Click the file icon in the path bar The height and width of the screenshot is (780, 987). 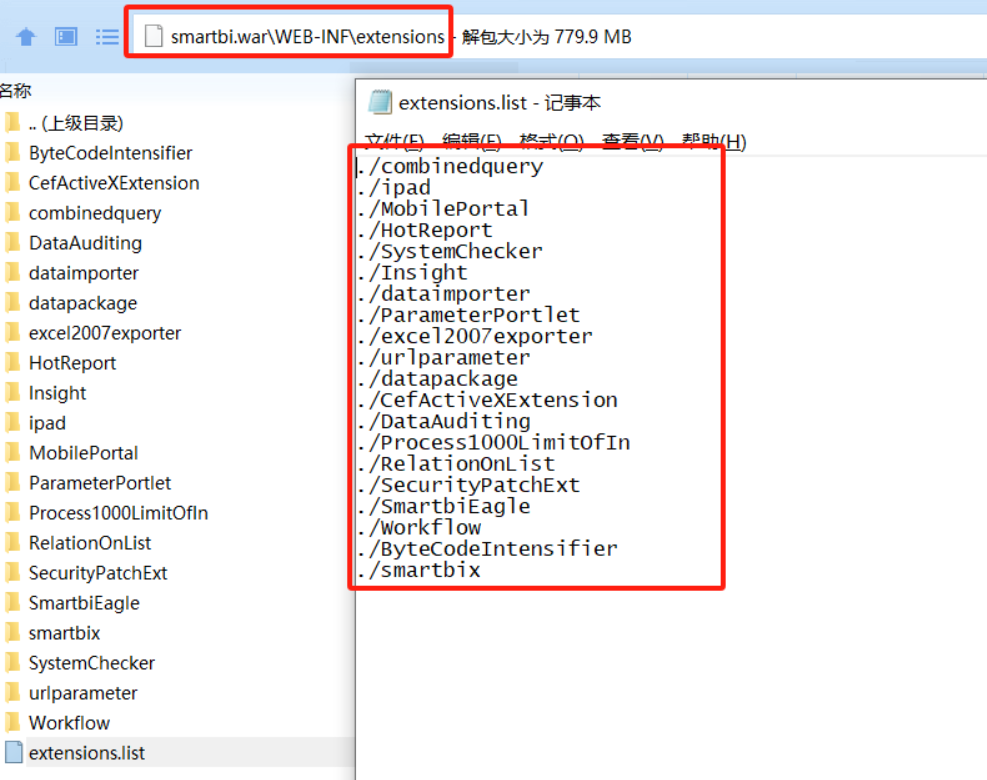click(154, 36)
